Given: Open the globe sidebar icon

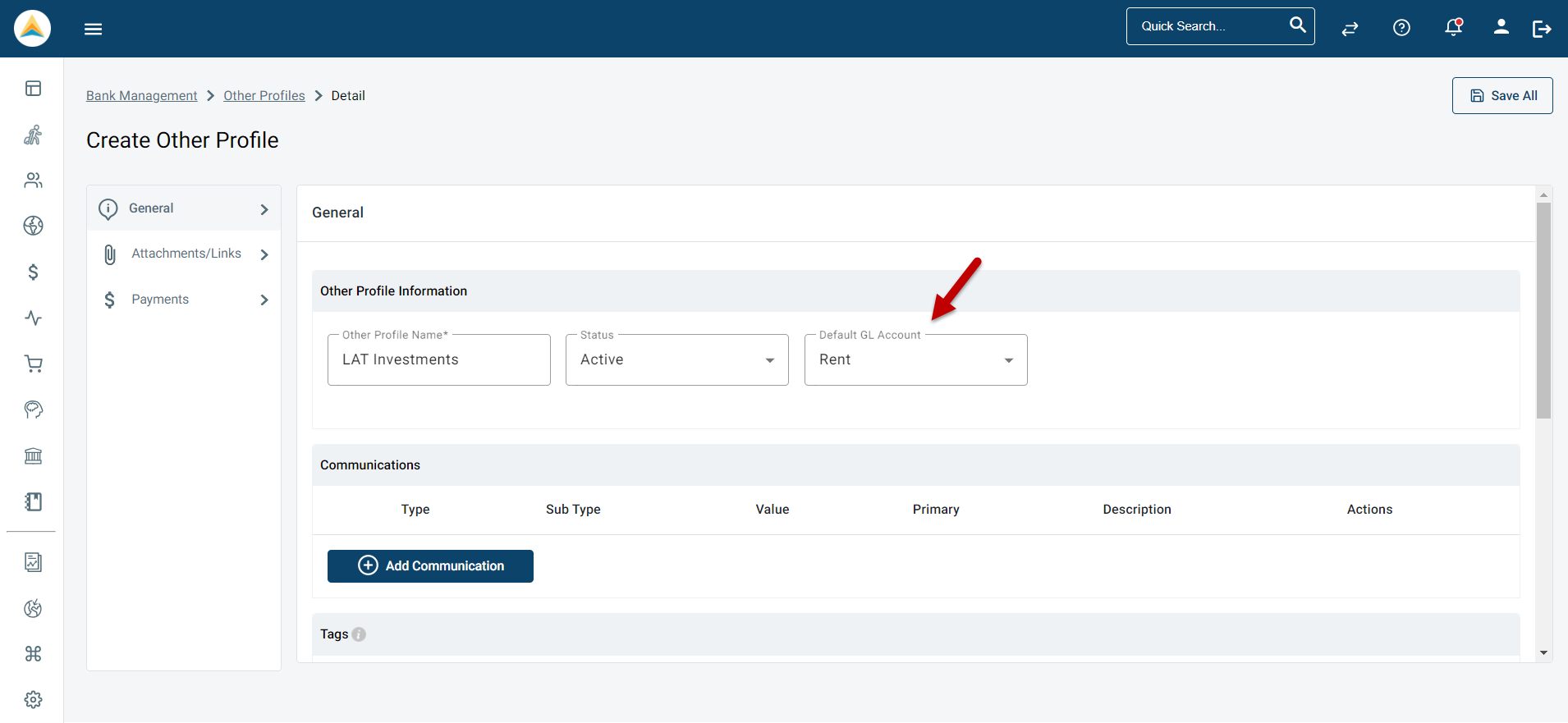Looking at the screenshot, I should (33, 226).
